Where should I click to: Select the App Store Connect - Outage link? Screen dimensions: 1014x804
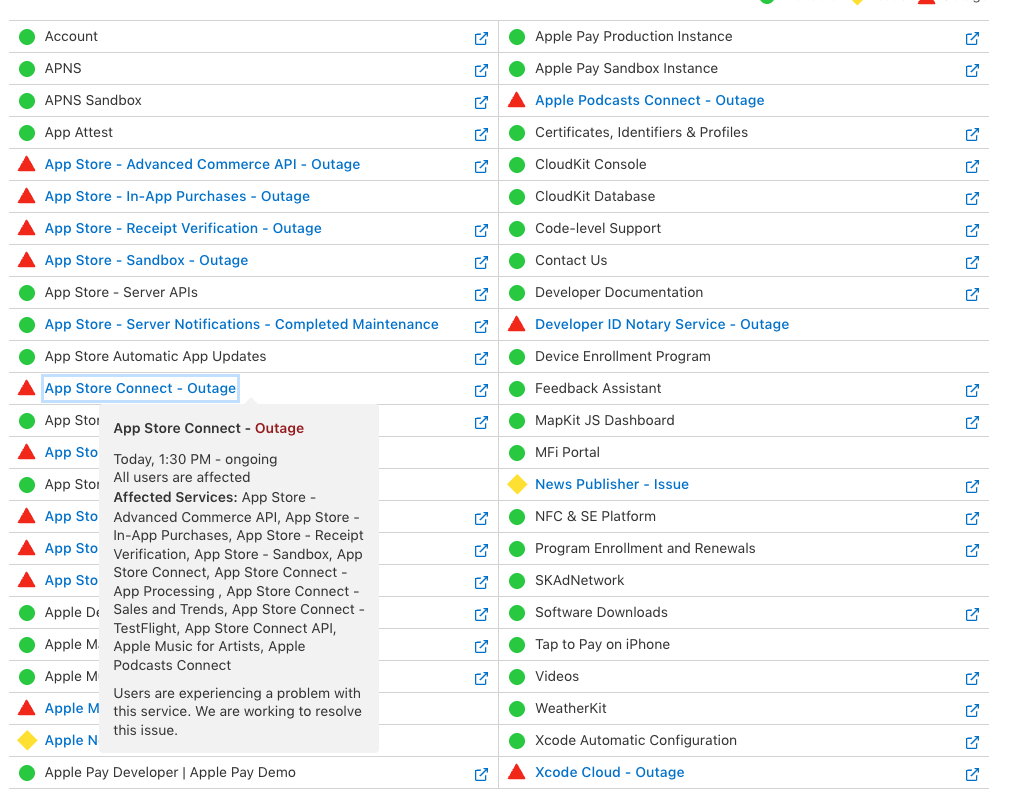pyautogui.click(x=140, y=388)
